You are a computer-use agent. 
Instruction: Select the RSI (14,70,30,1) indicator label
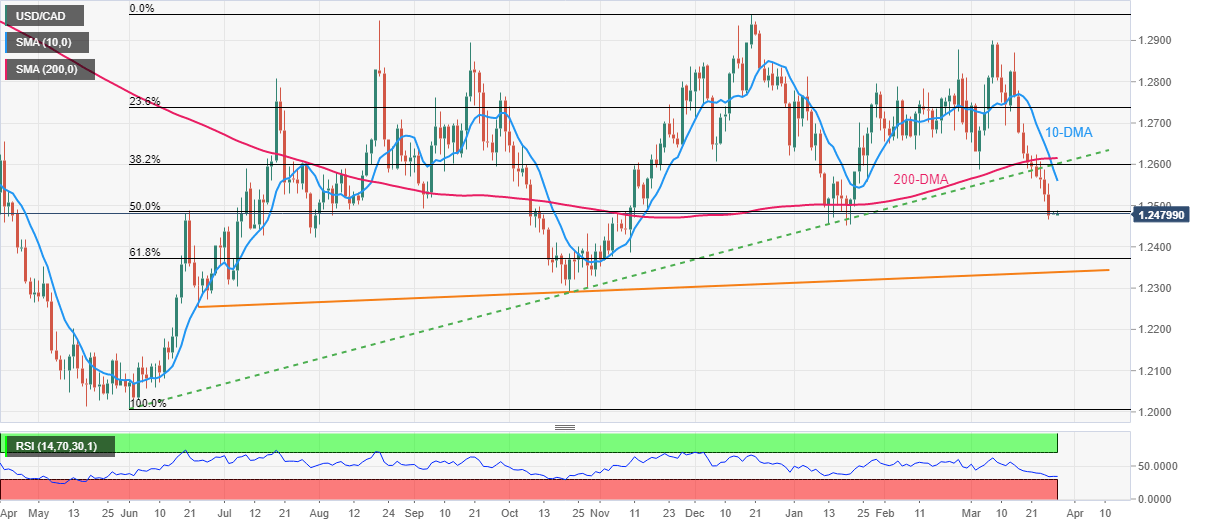click(x=60, y=445)
